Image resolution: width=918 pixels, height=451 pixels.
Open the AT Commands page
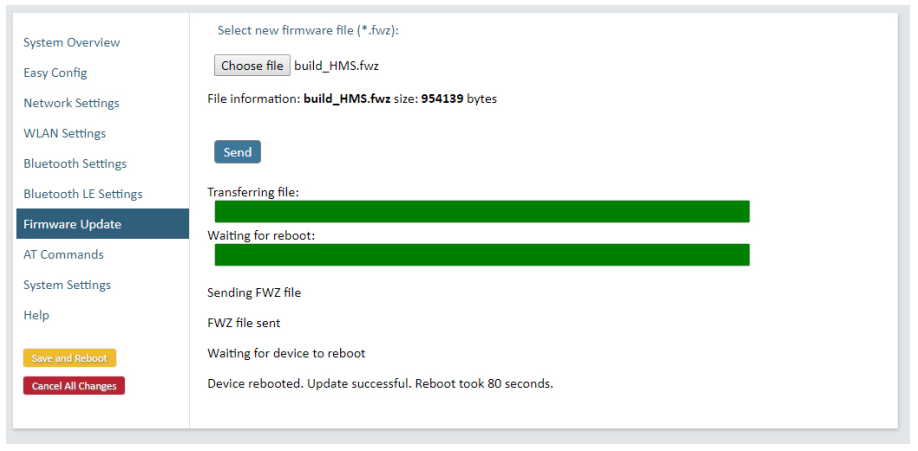point(63,255)
